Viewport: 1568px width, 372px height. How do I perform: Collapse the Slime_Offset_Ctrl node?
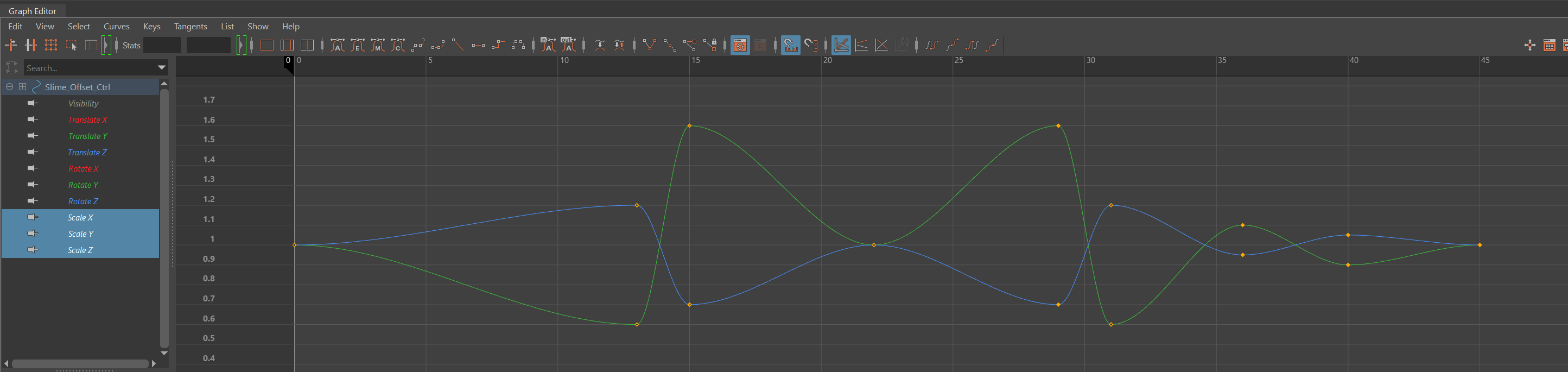[9, 86]
